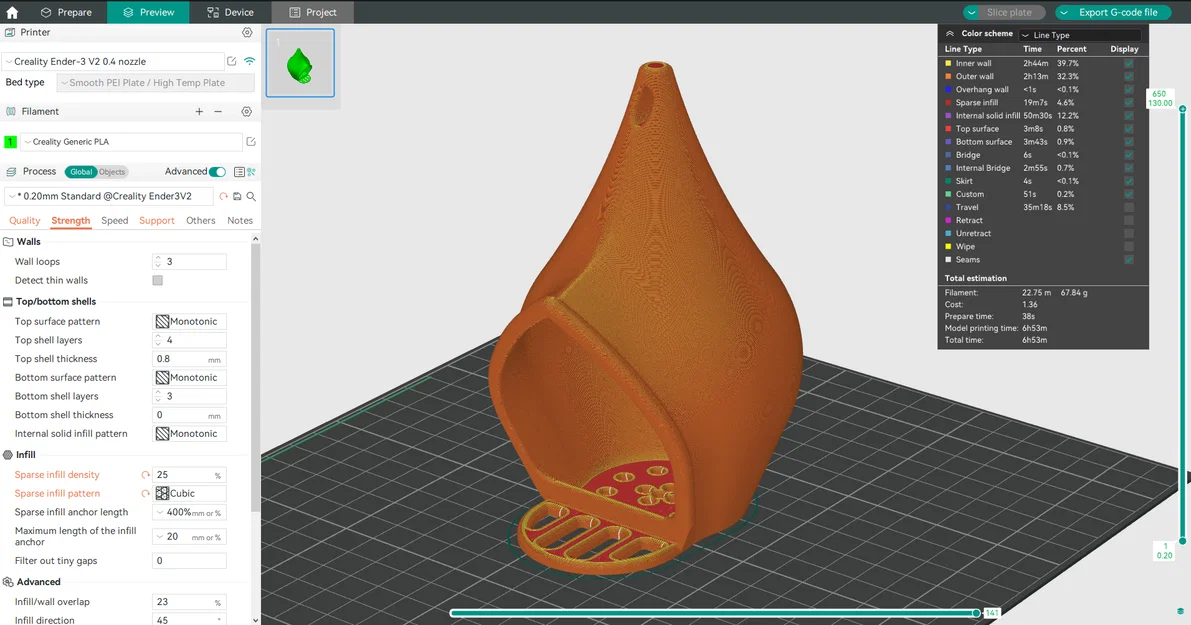Click Export G-code file button
1191x625 pixels.
click(x=1118, y=12)
